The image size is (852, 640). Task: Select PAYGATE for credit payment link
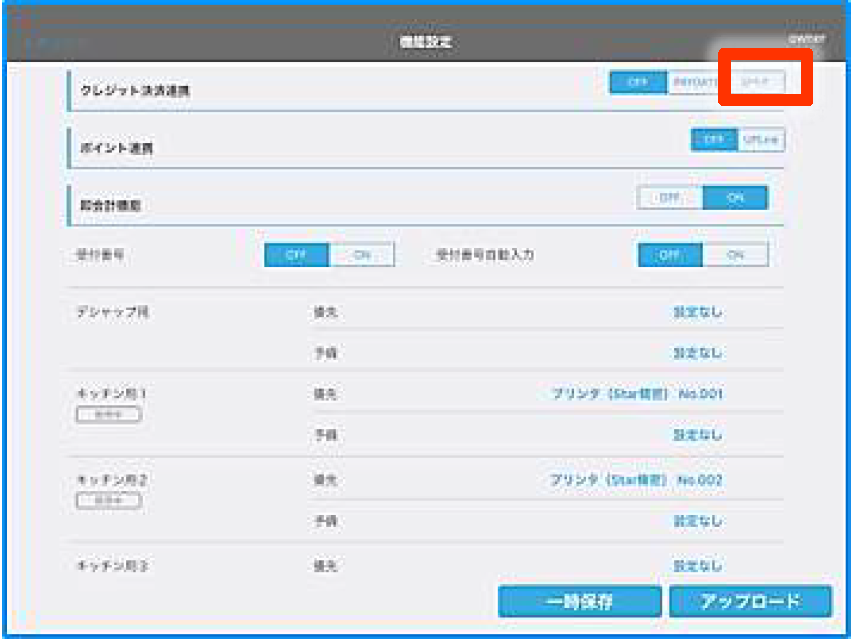point(696,83)
